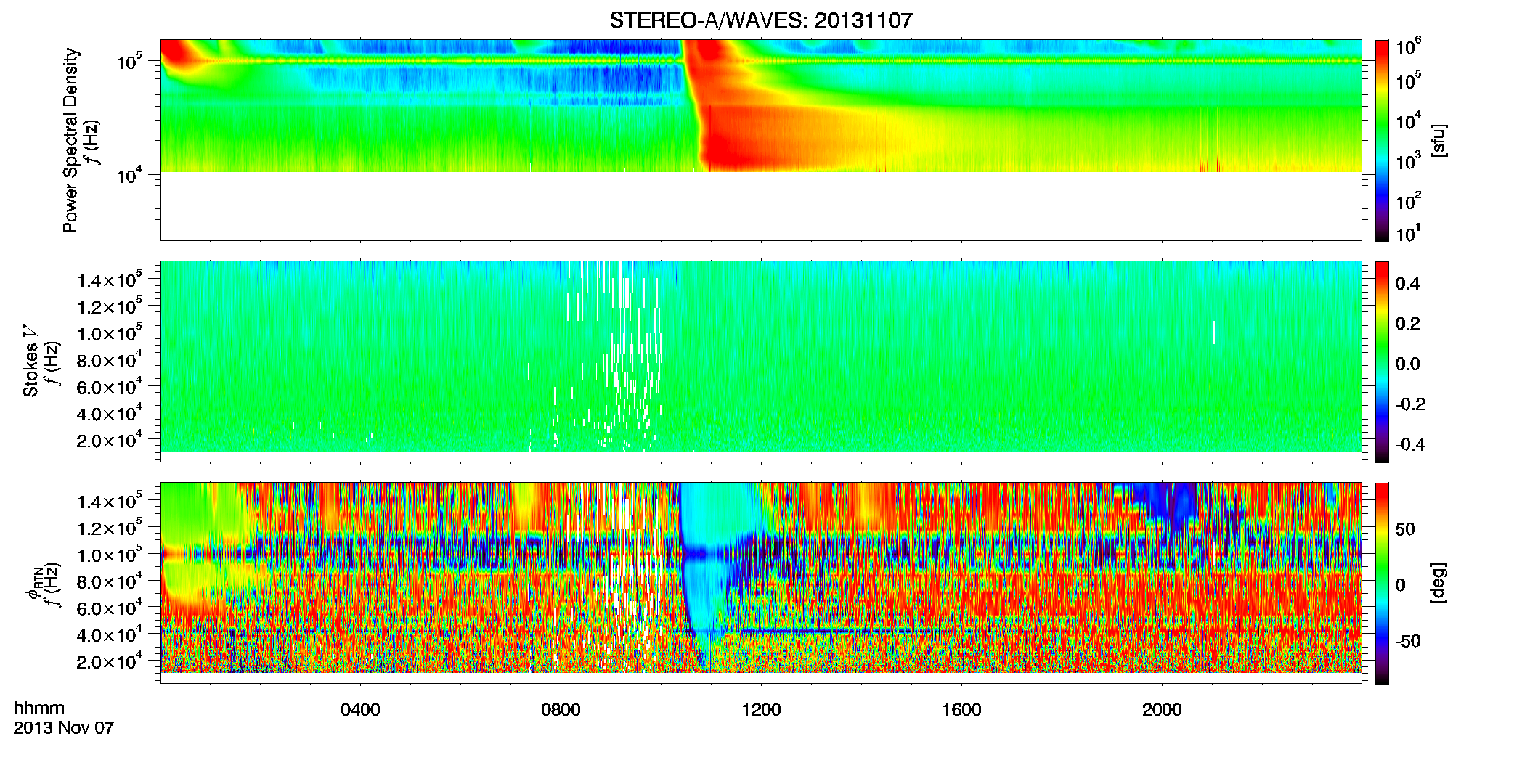Click the '1.0×10⁵' tick in phi panel
This screenshot has width=1522, height=784.
(x=110, y=555)
